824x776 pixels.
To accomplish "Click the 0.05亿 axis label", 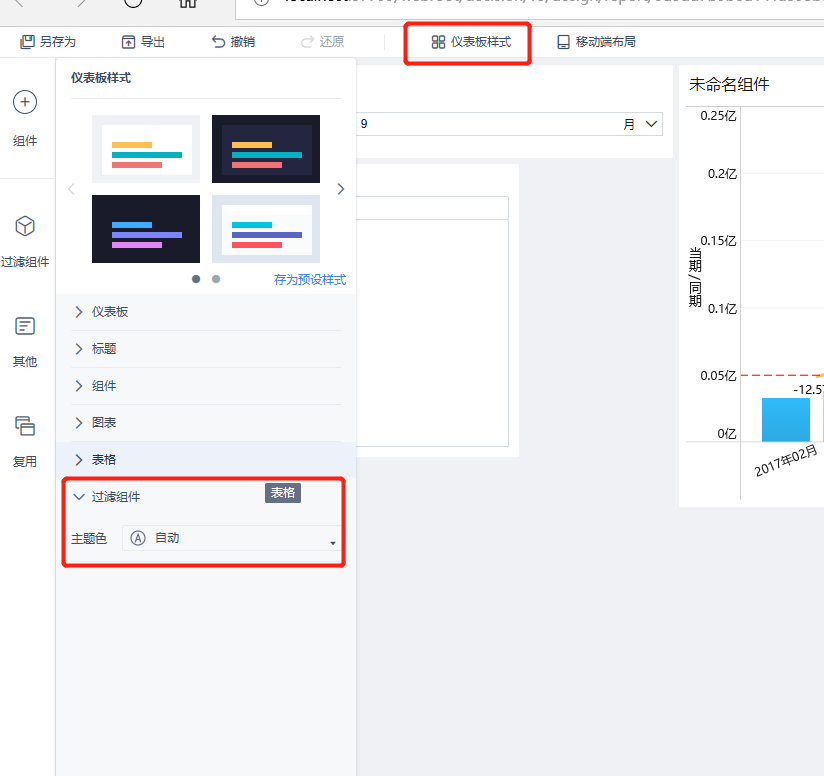I will [x=718, y=376].
